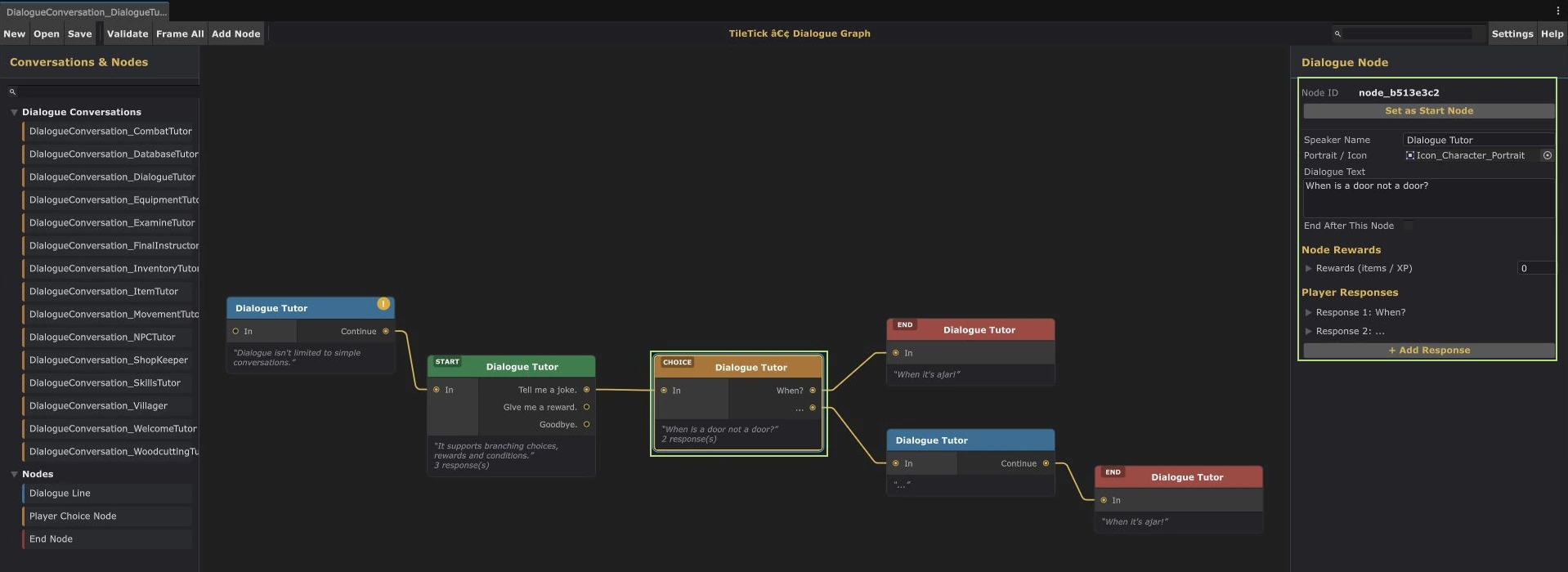Click into the Dialogue Text box
This screenshot has height=572, width=1568.
(1428, 199)
